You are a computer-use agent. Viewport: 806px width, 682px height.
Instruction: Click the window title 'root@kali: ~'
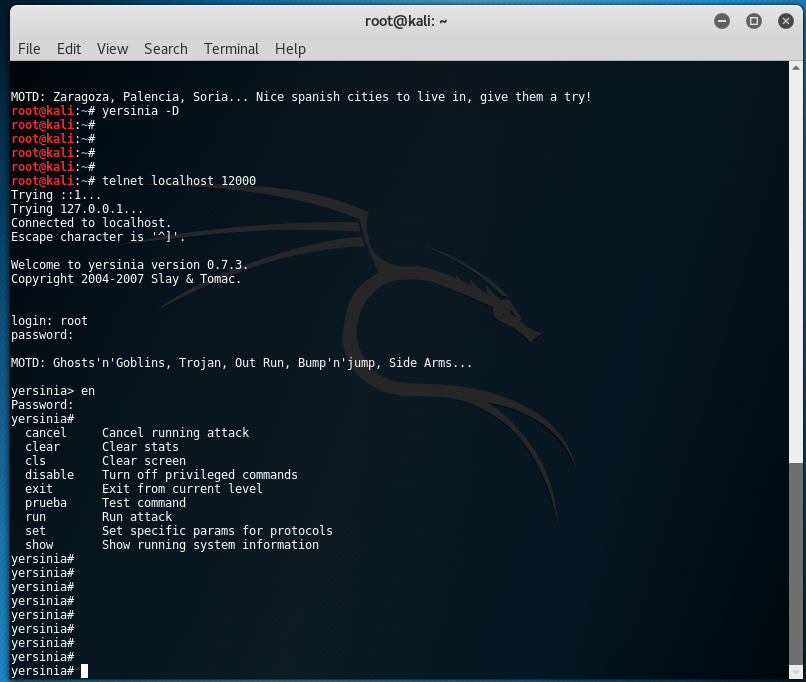406,21
